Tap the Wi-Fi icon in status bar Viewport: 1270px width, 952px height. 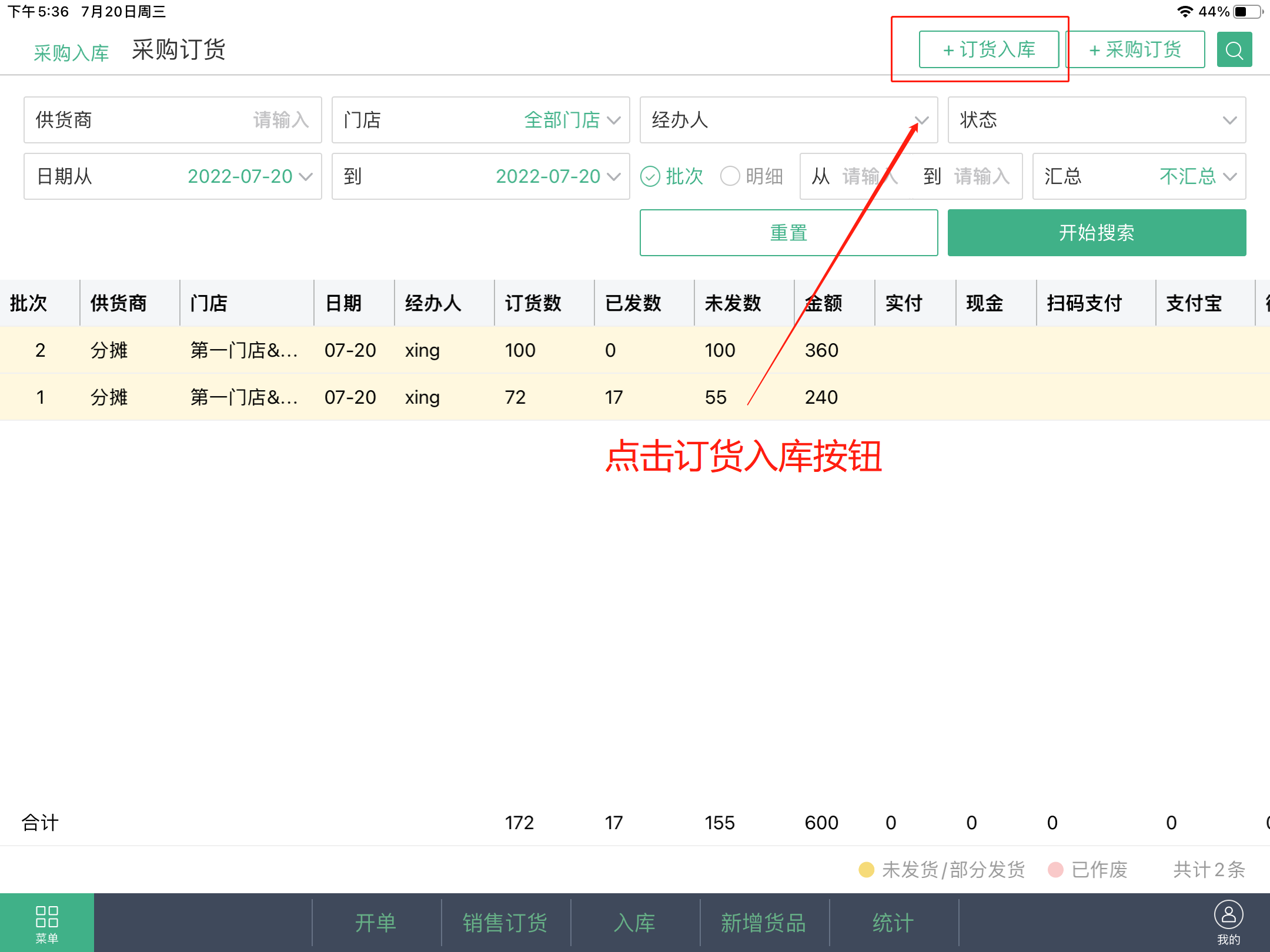pos(1185,12)
